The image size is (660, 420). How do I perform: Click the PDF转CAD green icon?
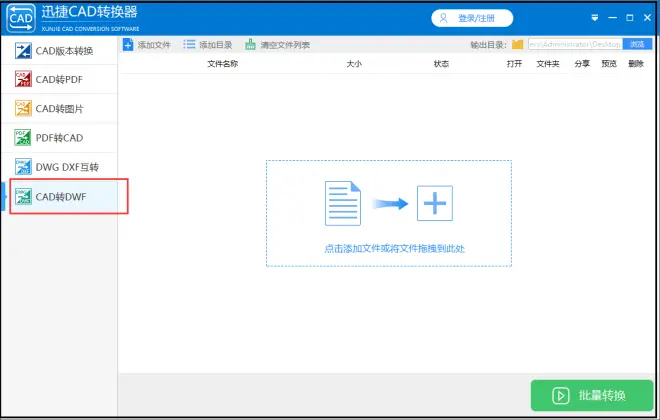[23, 138]
